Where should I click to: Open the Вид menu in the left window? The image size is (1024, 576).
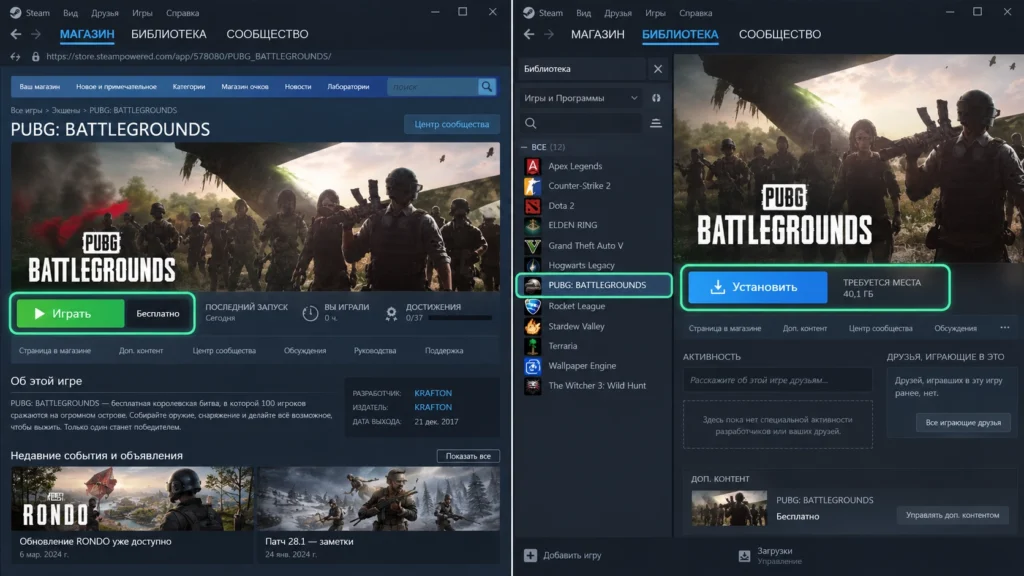tap(71, 13)
